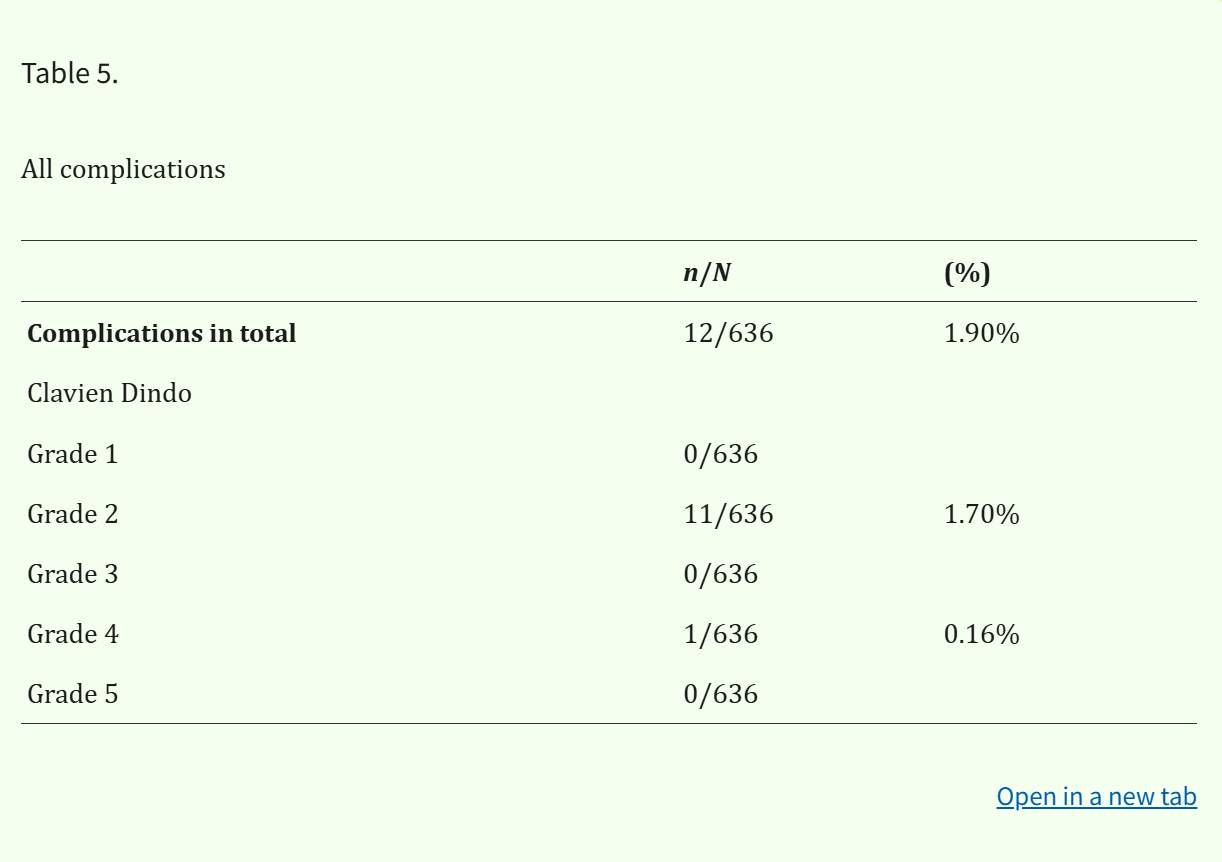Select the Grade 5 row label
The image size is (1222, 862).
72,694
